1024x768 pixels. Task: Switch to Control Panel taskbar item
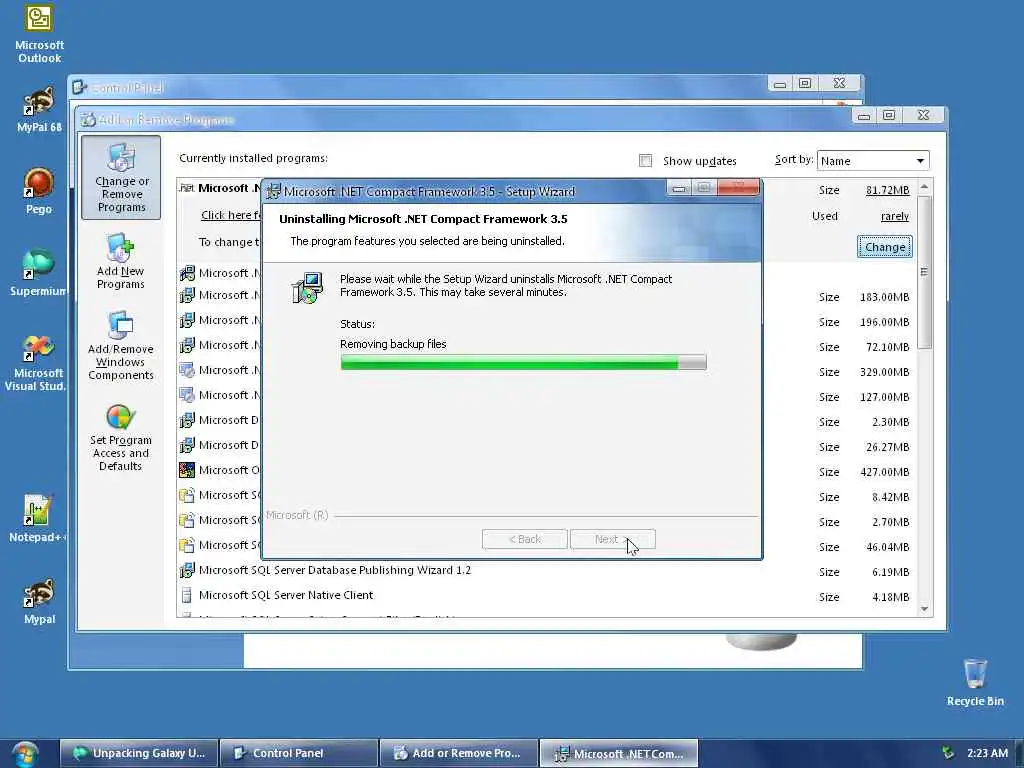point(299,753)
